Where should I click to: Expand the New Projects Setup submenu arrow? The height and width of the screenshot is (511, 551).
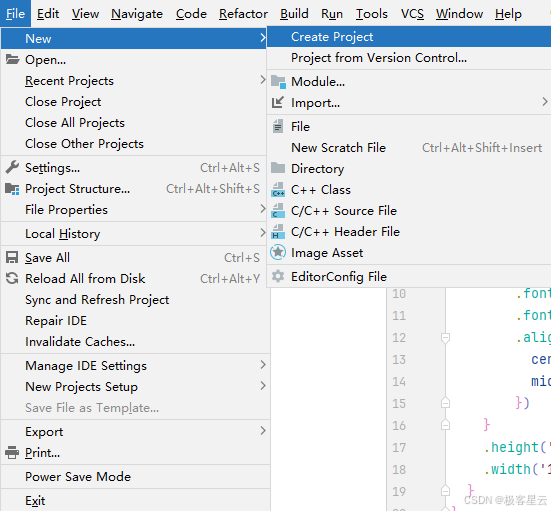click(262, 386)
